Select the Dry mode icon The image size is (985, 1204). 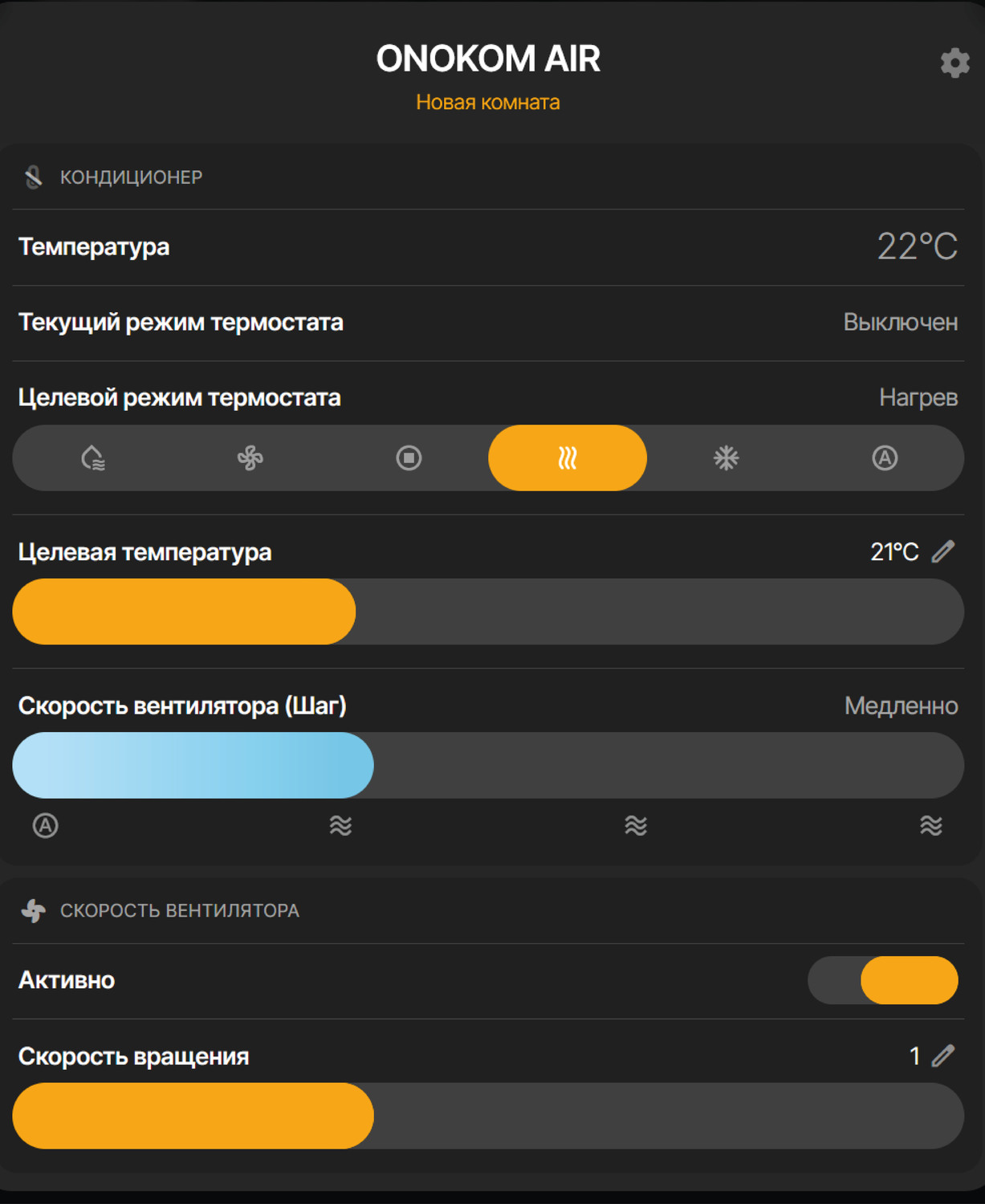tap(93, 458)
